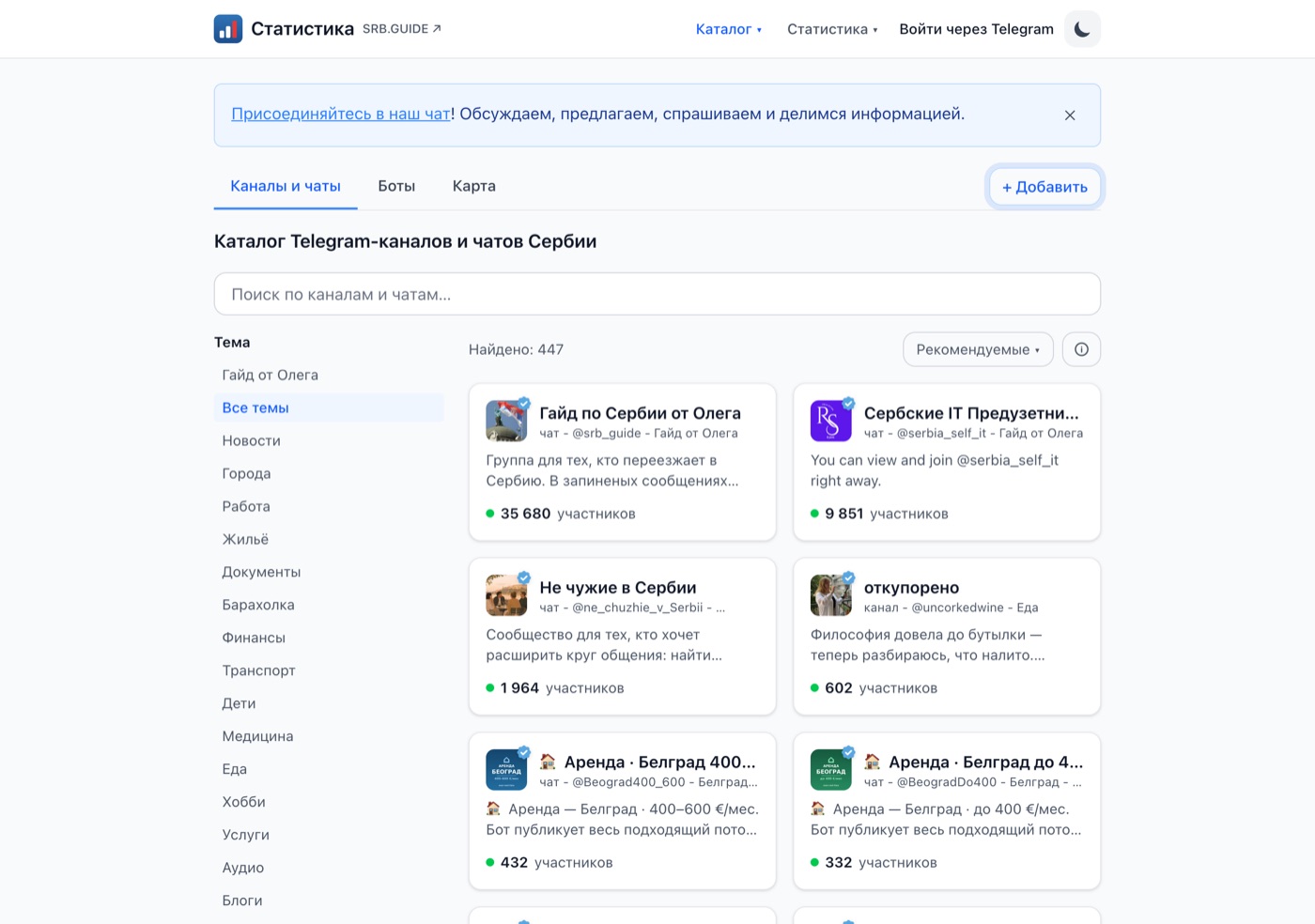The image size is (1315, 924).
Task: Open the Рекомендуемые sorting dropdown
Action: 978,349
